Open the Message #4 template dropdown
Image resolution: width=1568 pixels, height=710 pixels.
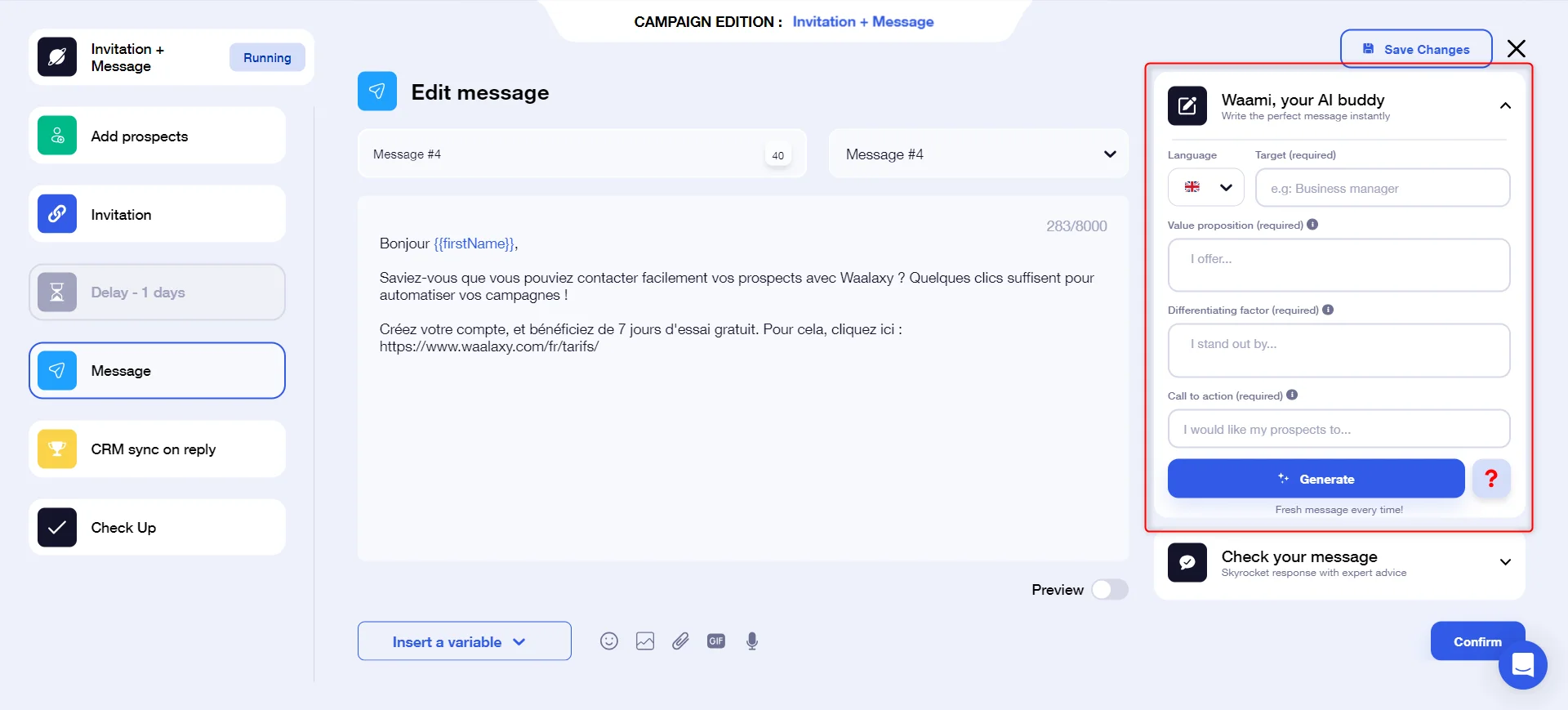pos(978,154)
